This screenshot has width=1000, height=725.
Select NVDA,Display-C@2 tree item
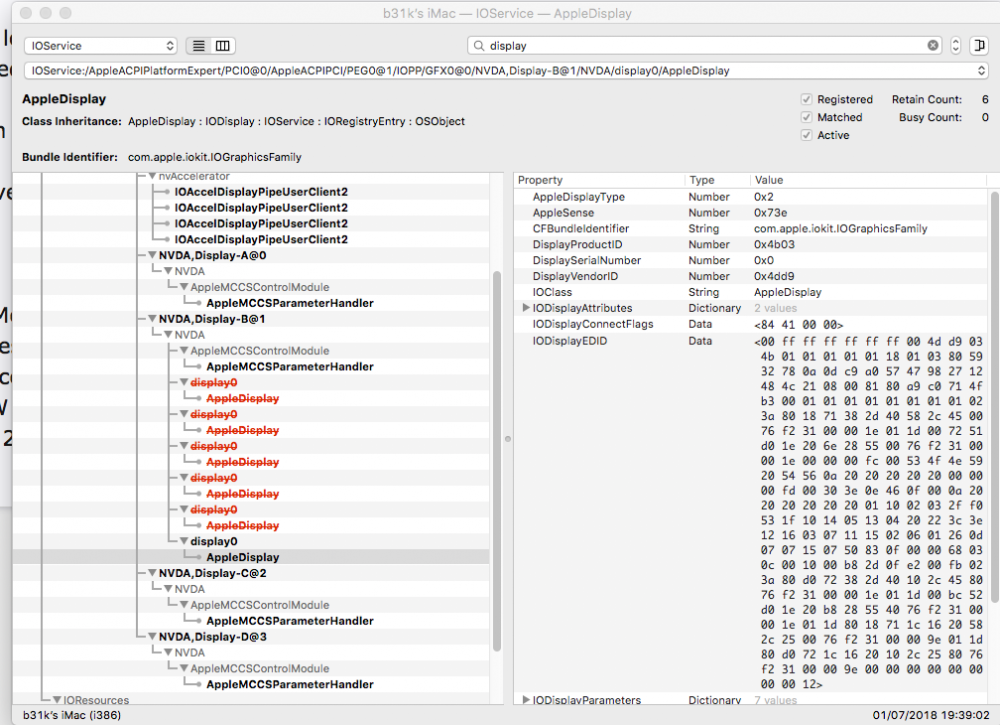point(212,573)
